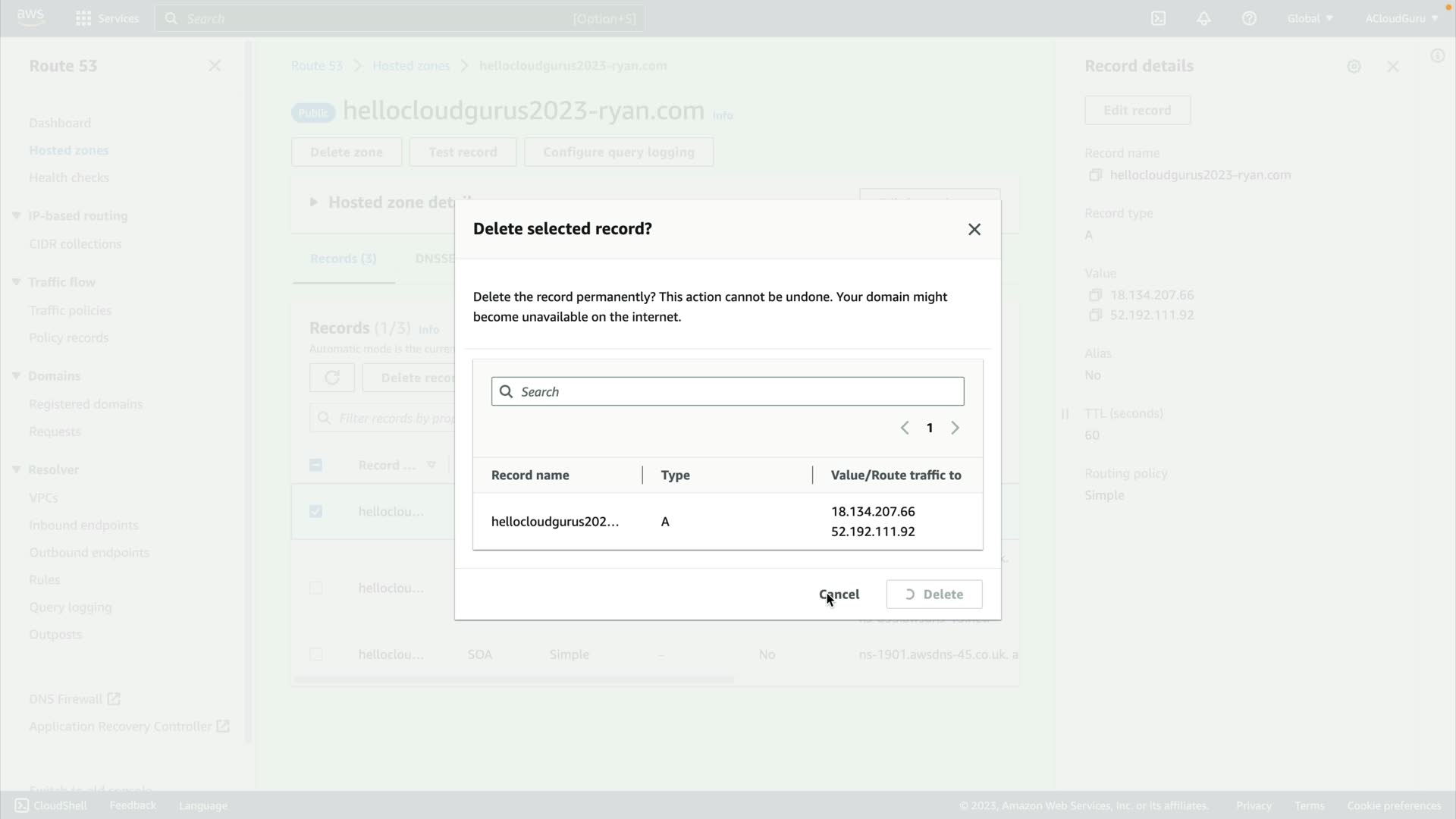This screenshot has height=819, width=1456.
Task: Open record details settings gear
Action: [x=1354, y=67]
